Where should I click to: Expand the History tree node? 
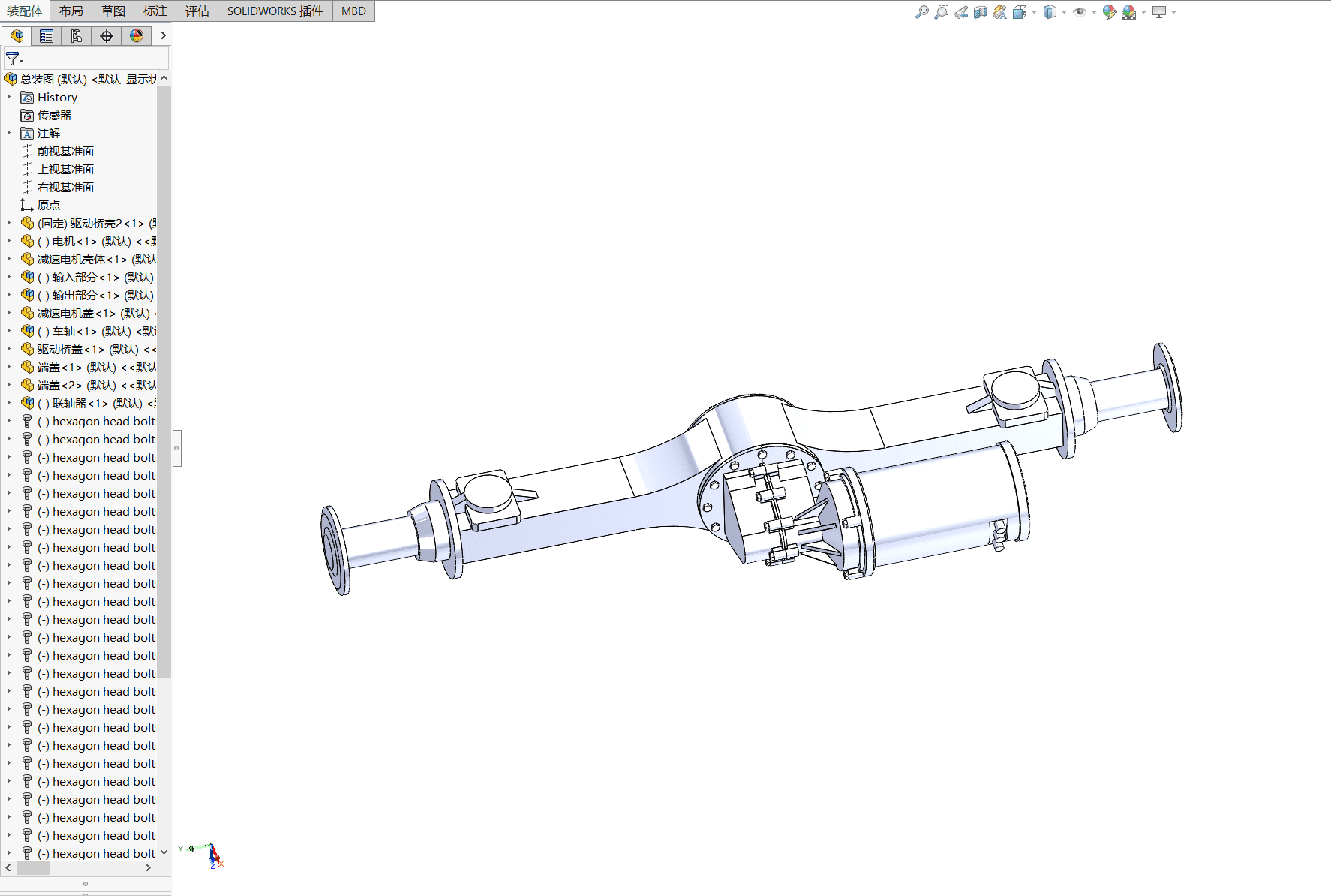coord(9,97)
